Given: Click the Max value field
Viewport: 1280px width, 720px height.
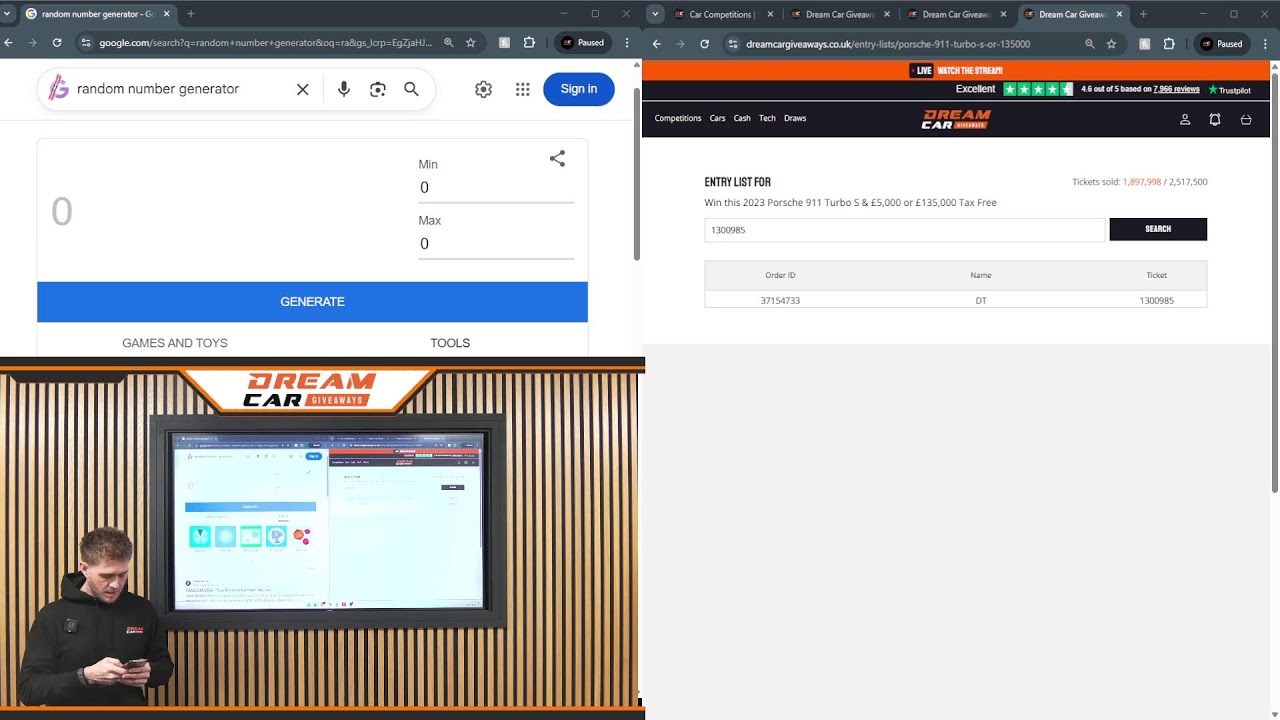Looking at the screenshot, I should pyautogui.click(x=496, y=244).
